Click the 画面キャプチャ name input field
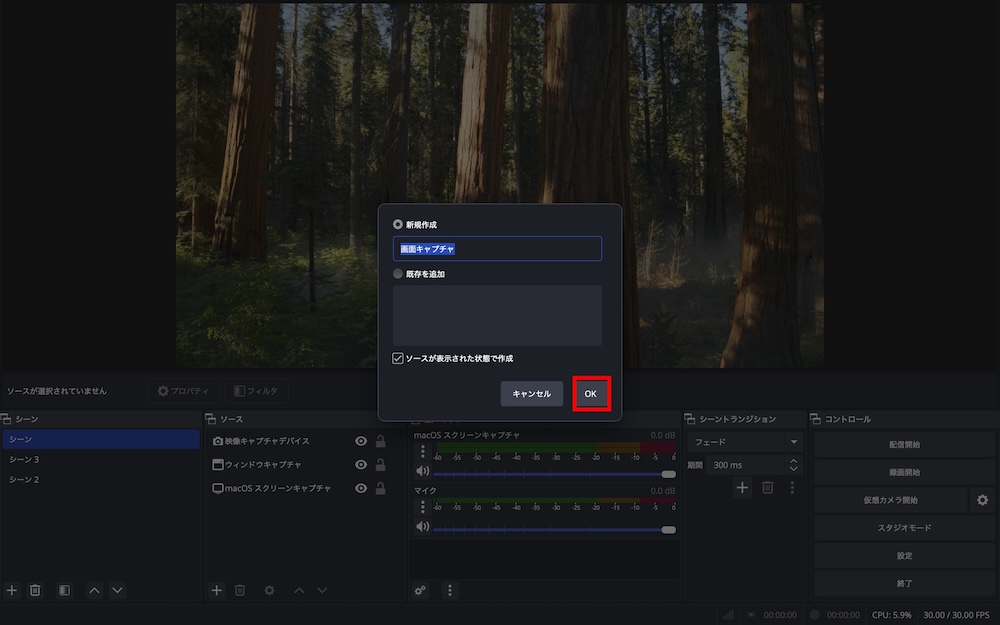 (x=497, y=249)
